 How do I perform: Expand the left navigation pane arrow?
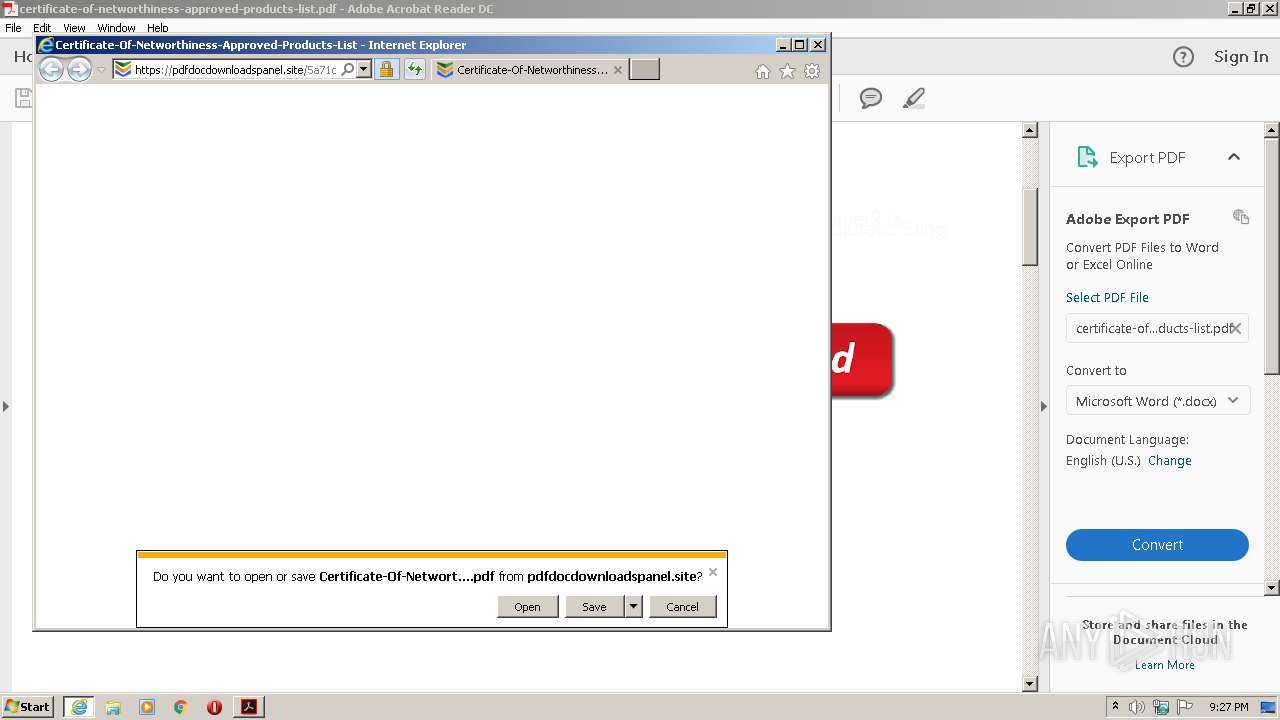click(x=6, y=406)
